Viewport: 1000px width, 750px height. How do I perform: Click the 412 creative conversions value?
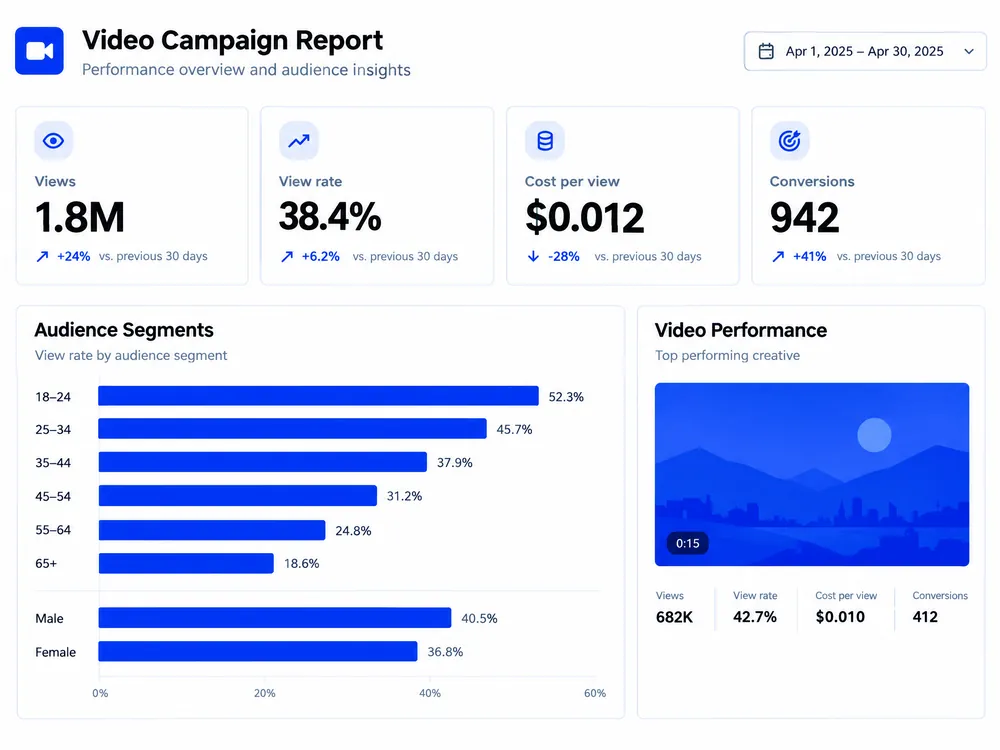925,617
